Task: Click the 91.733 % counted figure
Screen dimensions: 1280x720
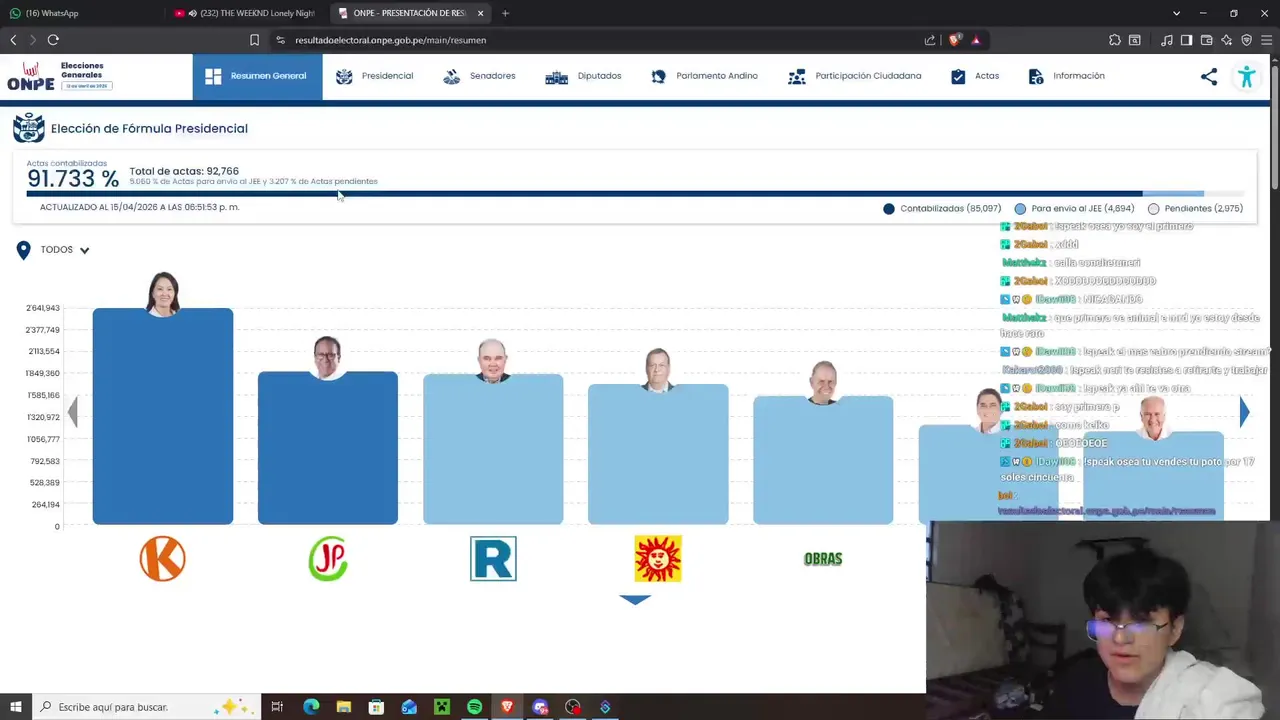Action: [x=73, y=179]
